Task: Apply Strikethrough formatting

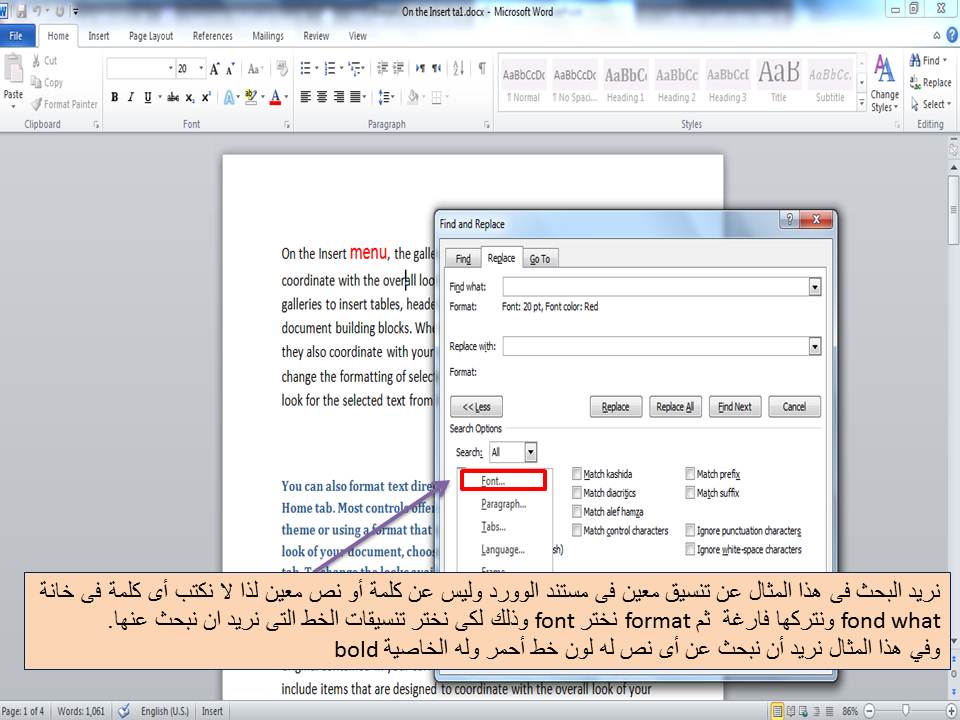Action: coord(173,97)
